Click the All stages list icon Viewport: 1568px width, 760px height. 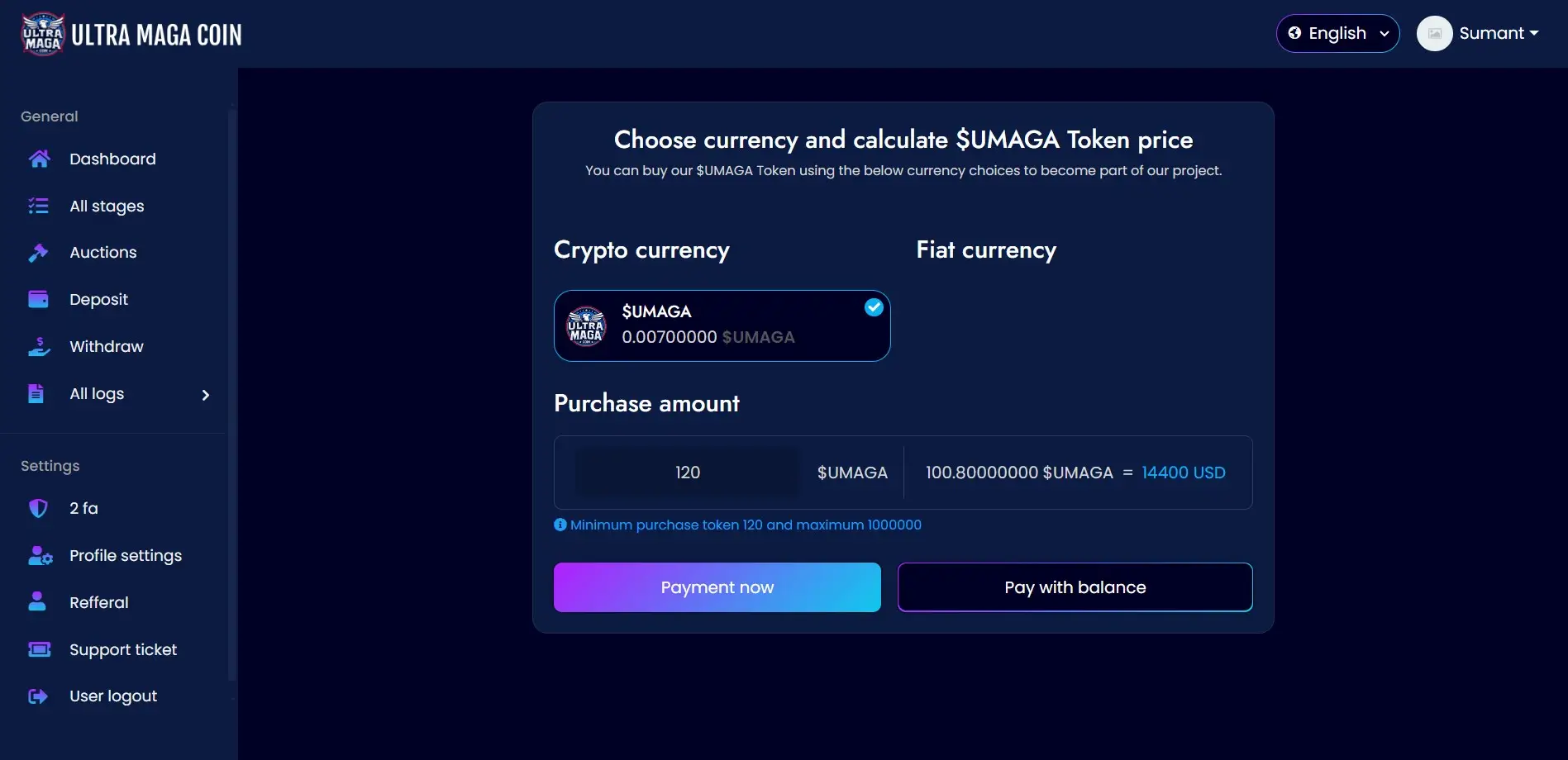click(39, 206)
